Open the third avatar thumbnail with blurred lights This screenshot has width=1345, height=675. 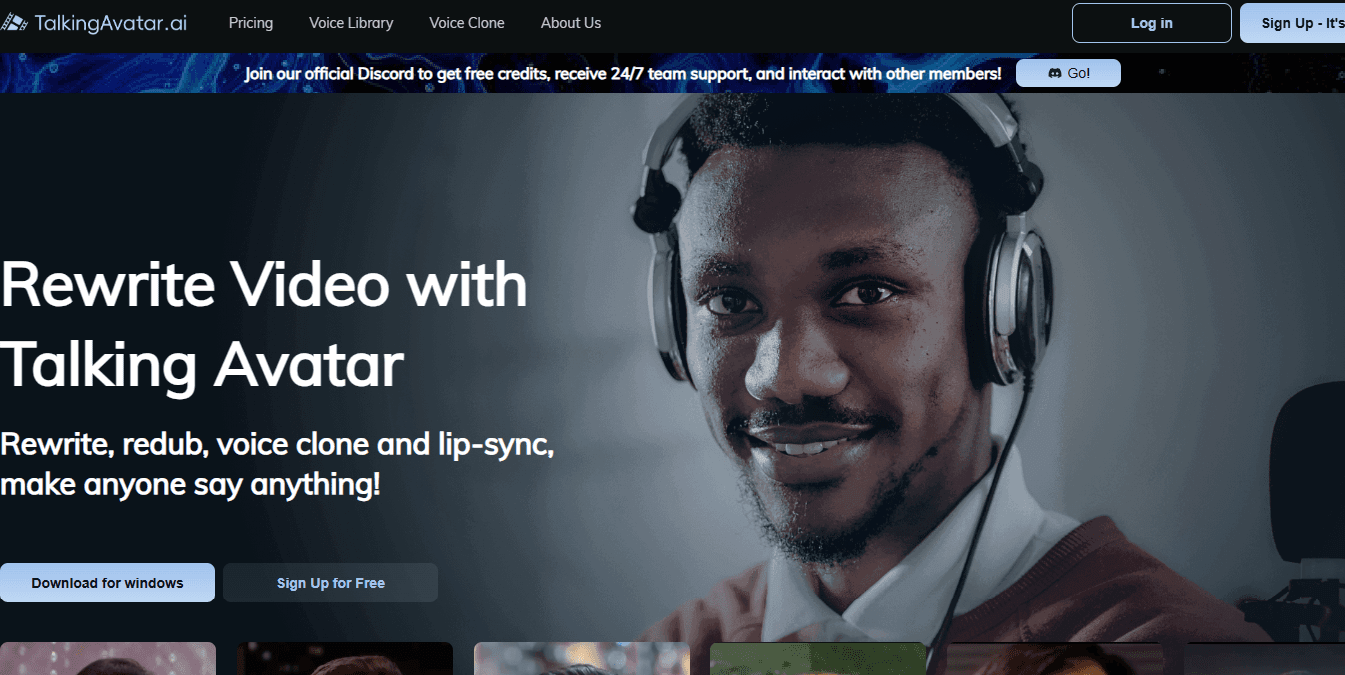581,659
